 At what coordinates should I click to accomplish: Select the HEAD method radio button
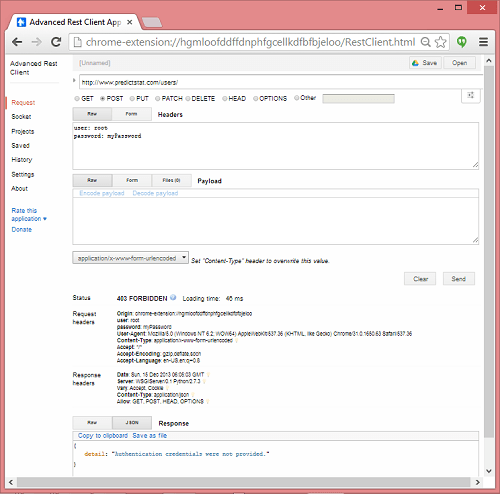[x=225, y=99]
